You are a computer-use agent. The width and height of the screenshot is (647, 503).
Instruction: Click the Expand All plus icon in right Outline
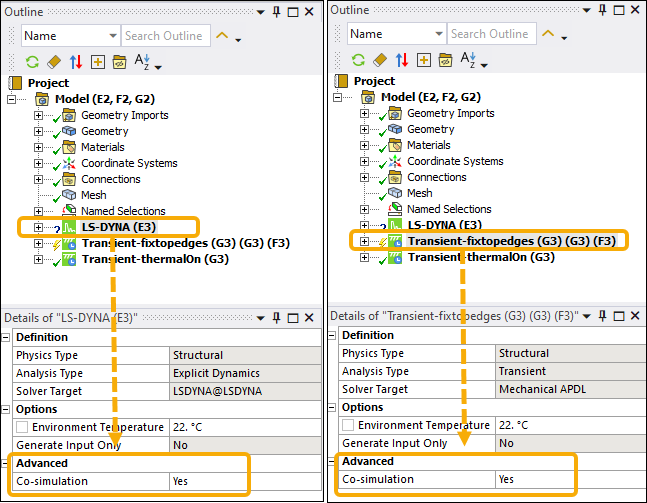423,60
